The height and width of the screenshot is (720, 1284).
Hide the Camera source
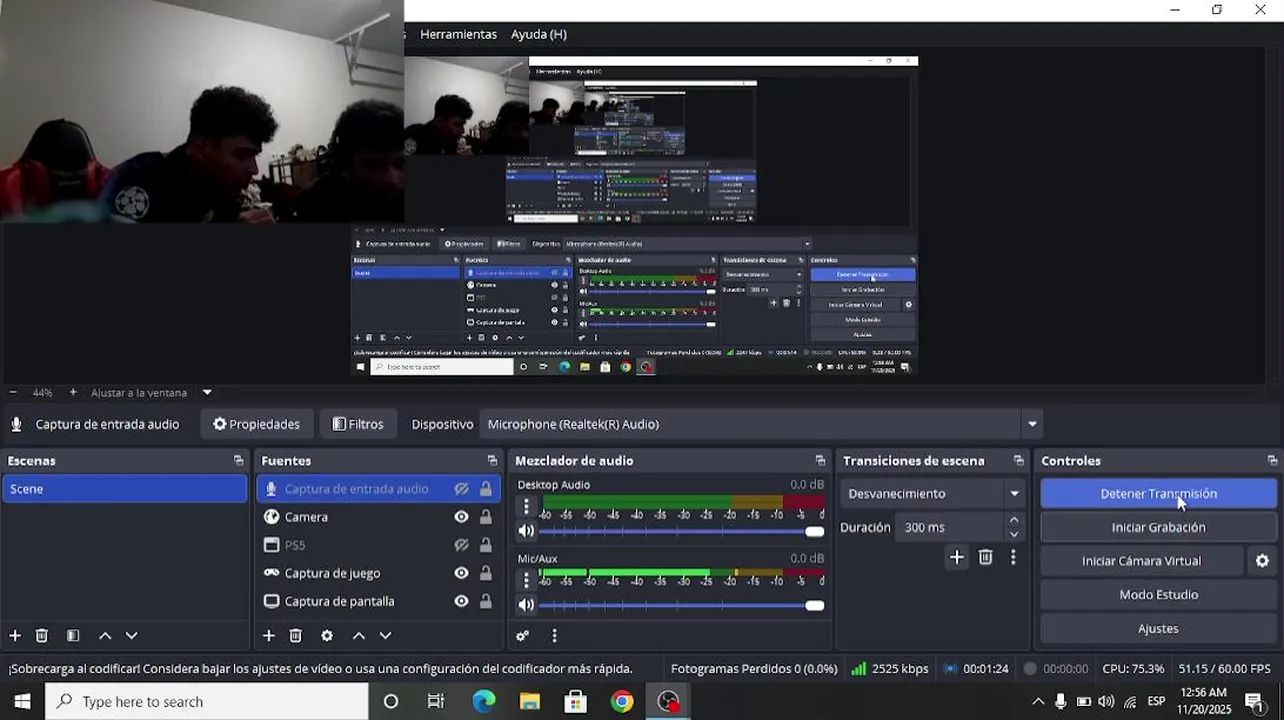click(461, 517)
